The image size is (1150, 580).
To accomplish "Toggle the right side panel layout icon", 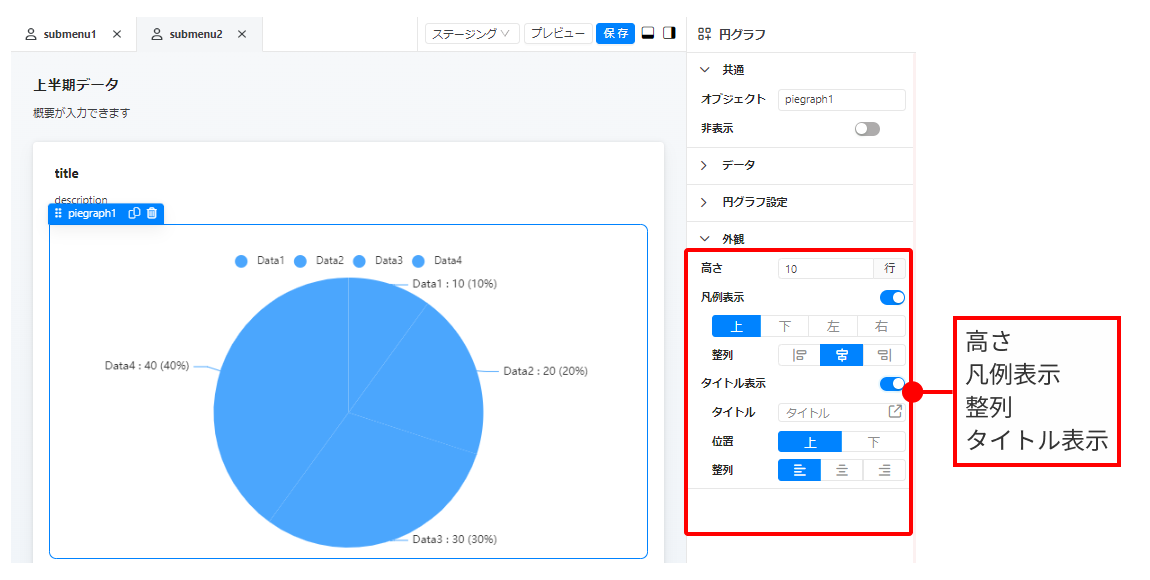I will click(x=669, y=33).
